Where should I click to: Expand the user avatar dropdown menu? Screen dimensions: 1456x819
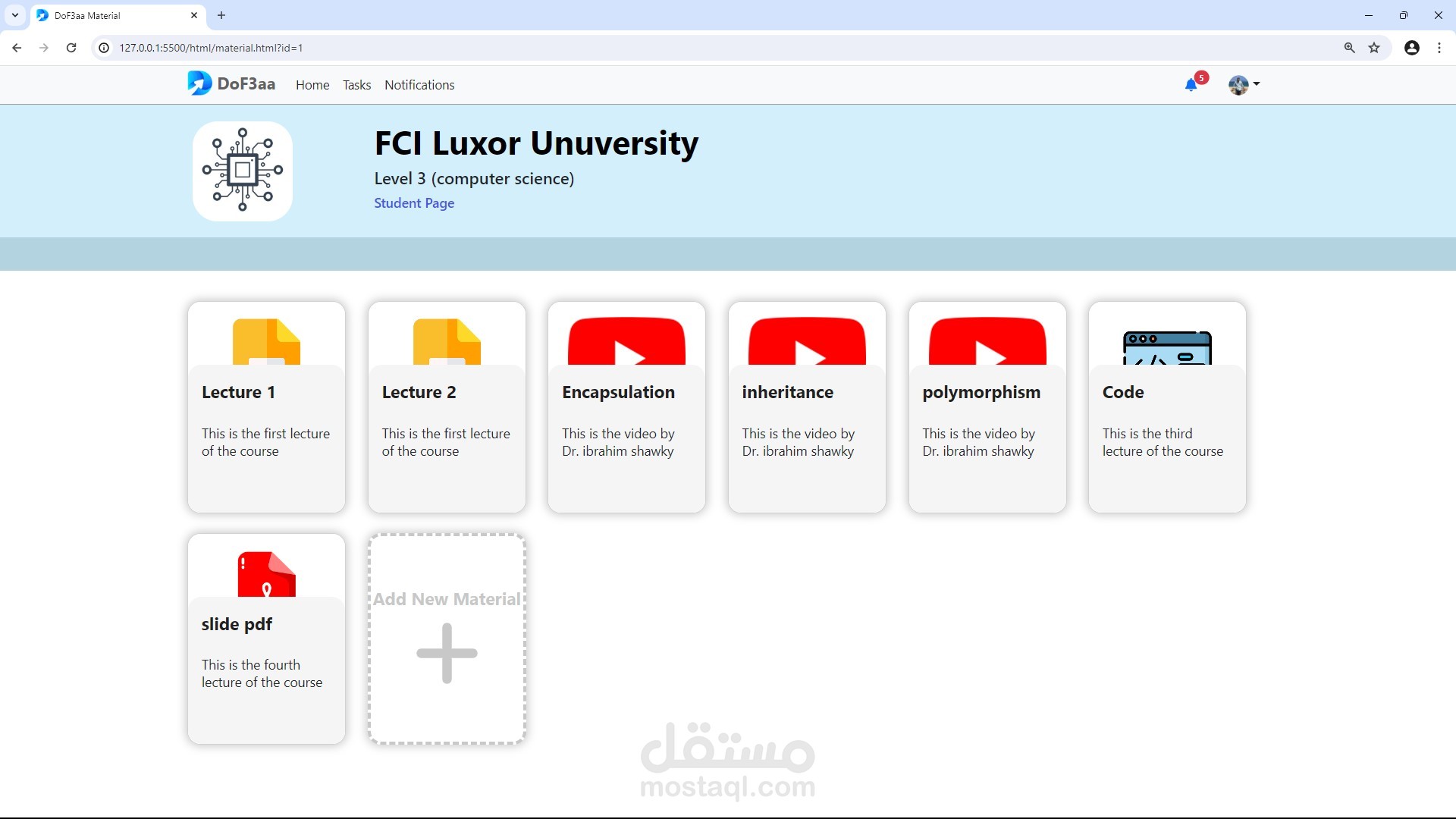1244,85
